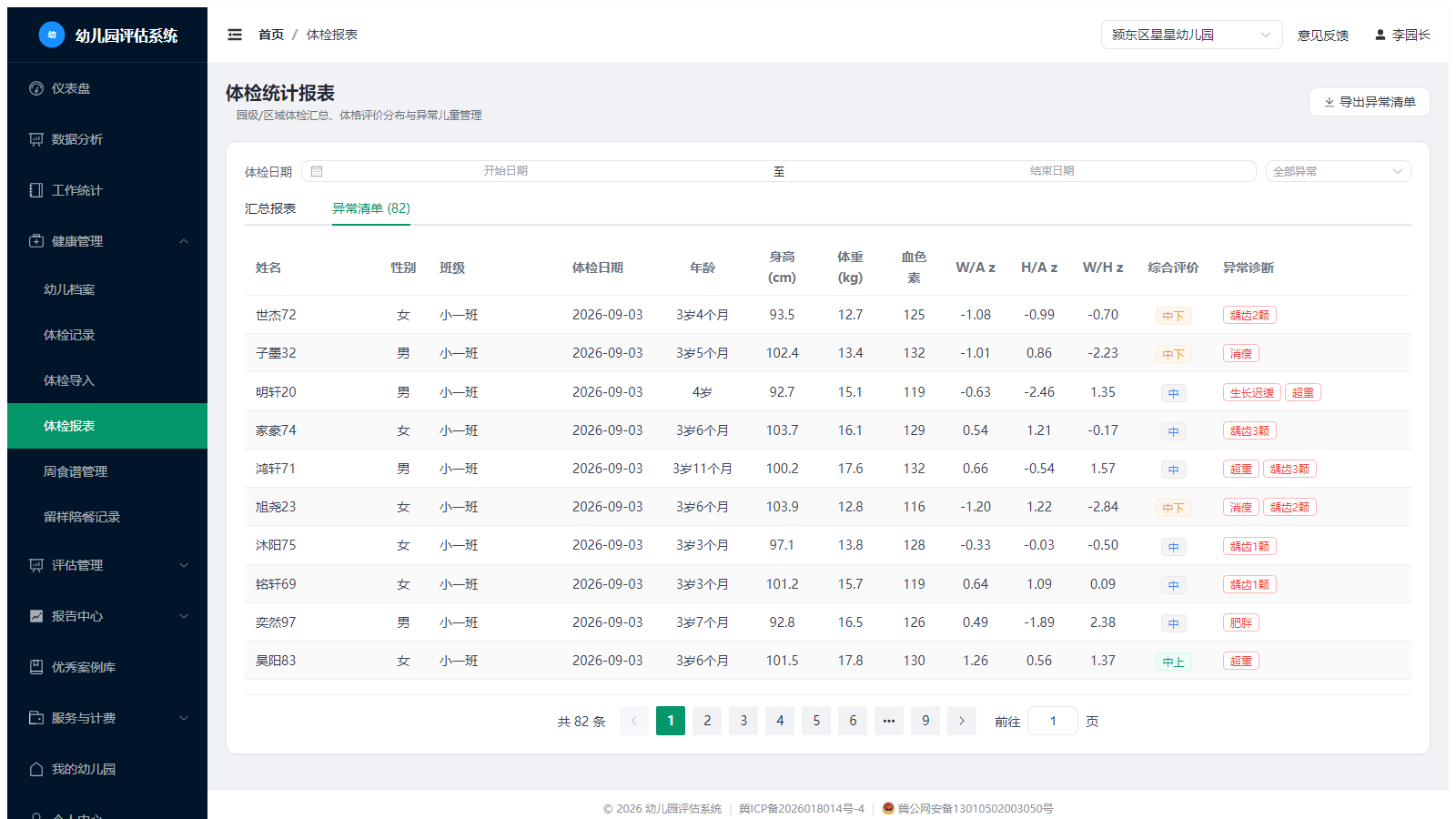Expand the 服务与计费 menu chevron
Viewport: 1456px width, 819px height.
(x=184, y=718)
